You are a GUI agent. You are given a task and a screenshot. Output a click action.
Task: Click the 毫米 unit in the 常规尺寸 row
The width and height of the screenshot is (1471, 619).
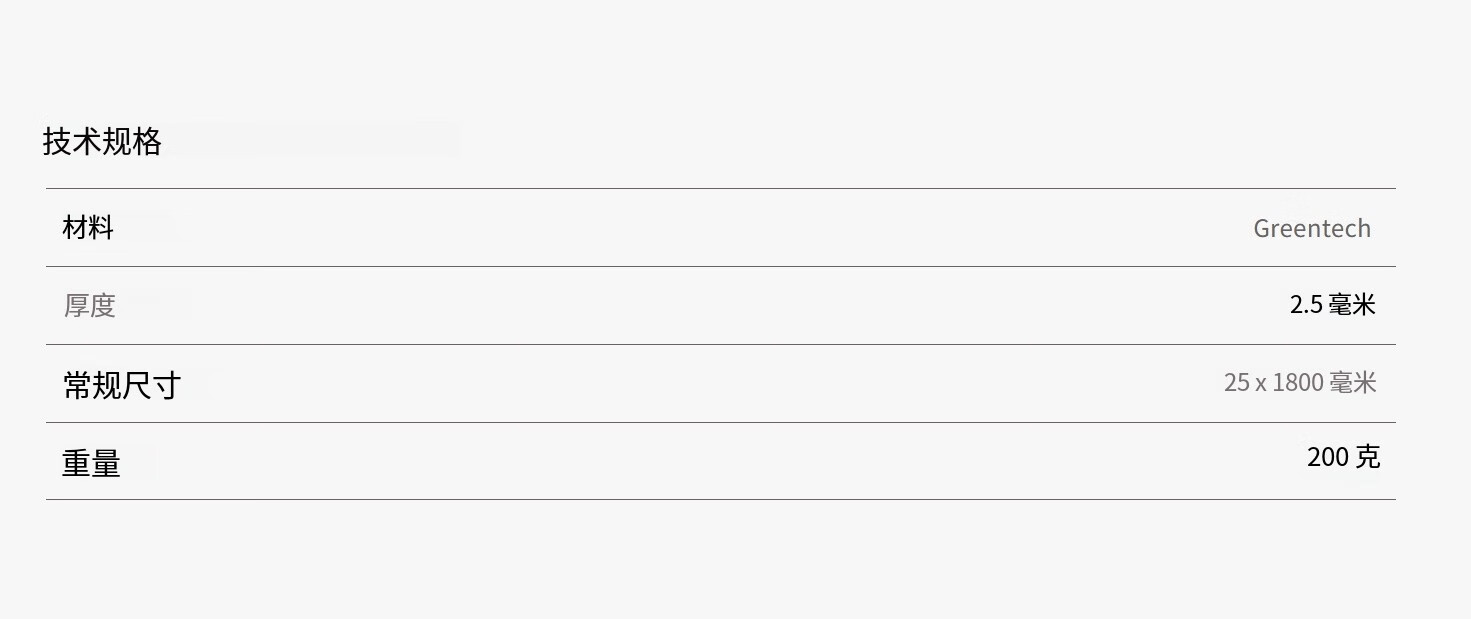click(x=1353, y=382)
